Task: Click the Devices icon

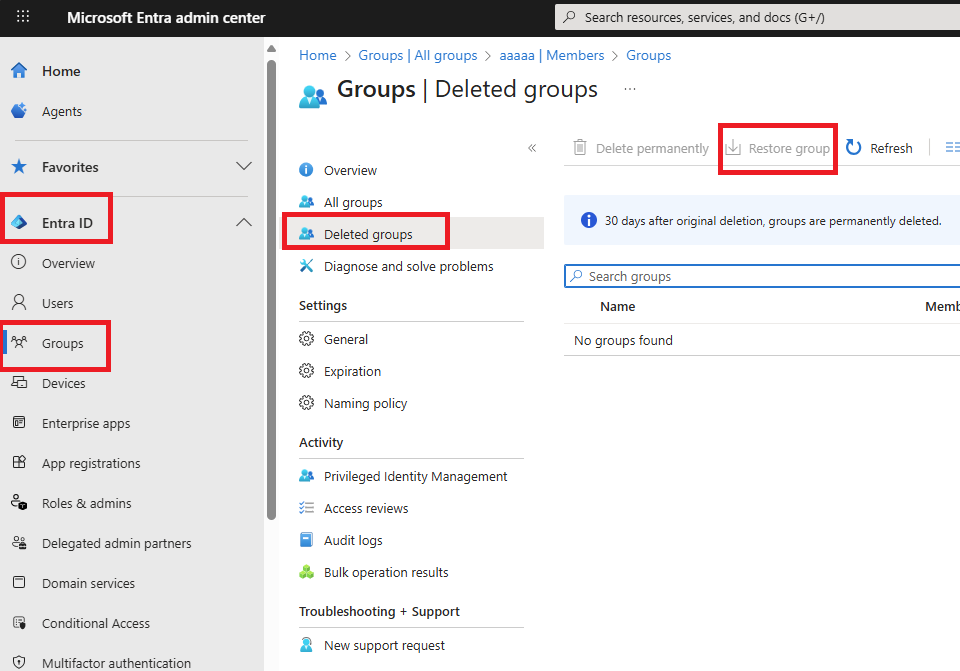Action: click(19, 383)
